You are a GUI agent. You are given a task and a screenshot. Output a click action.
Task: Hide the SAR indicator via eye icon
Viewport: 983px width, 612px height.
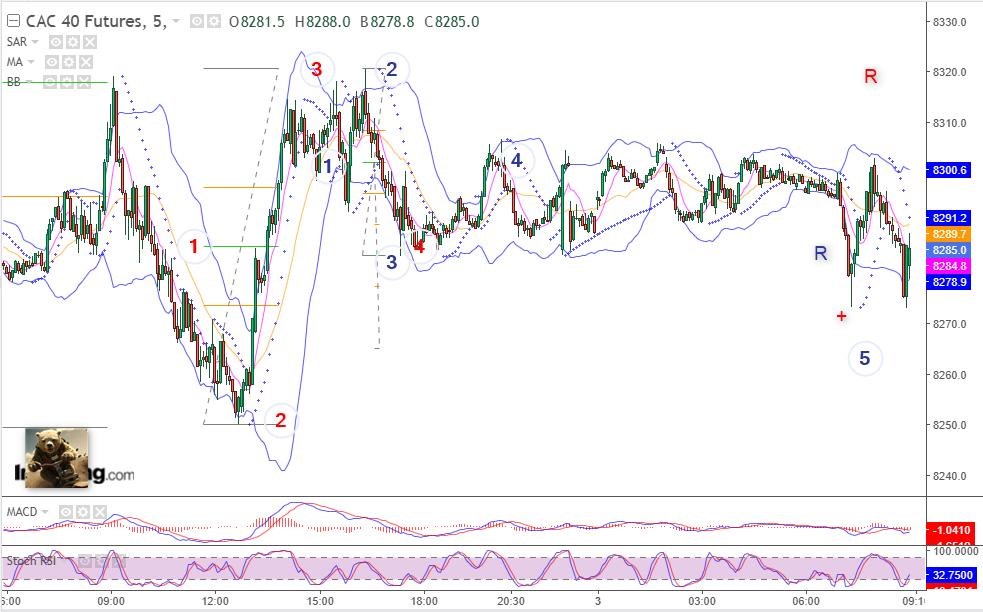click(x=56, y=42)
